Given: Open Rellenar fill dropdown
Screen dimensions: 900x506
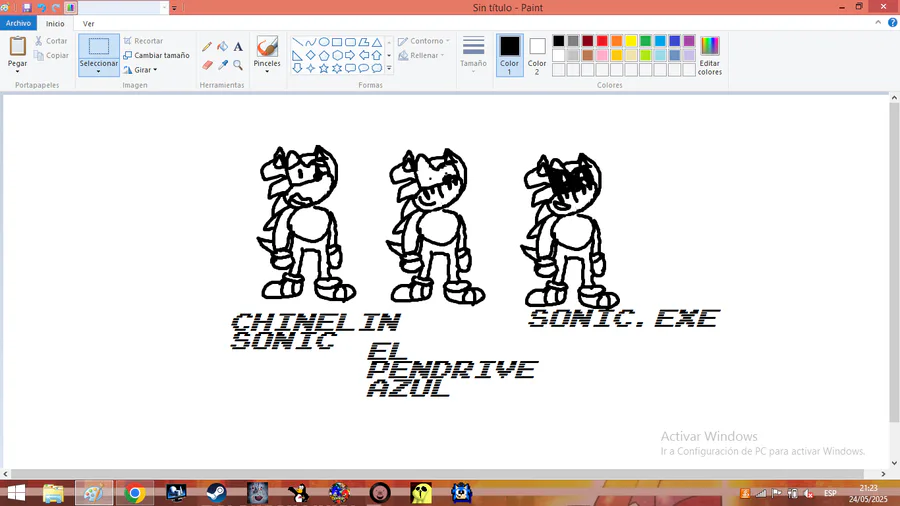Looking at the screenshot, I should point(421,55).
